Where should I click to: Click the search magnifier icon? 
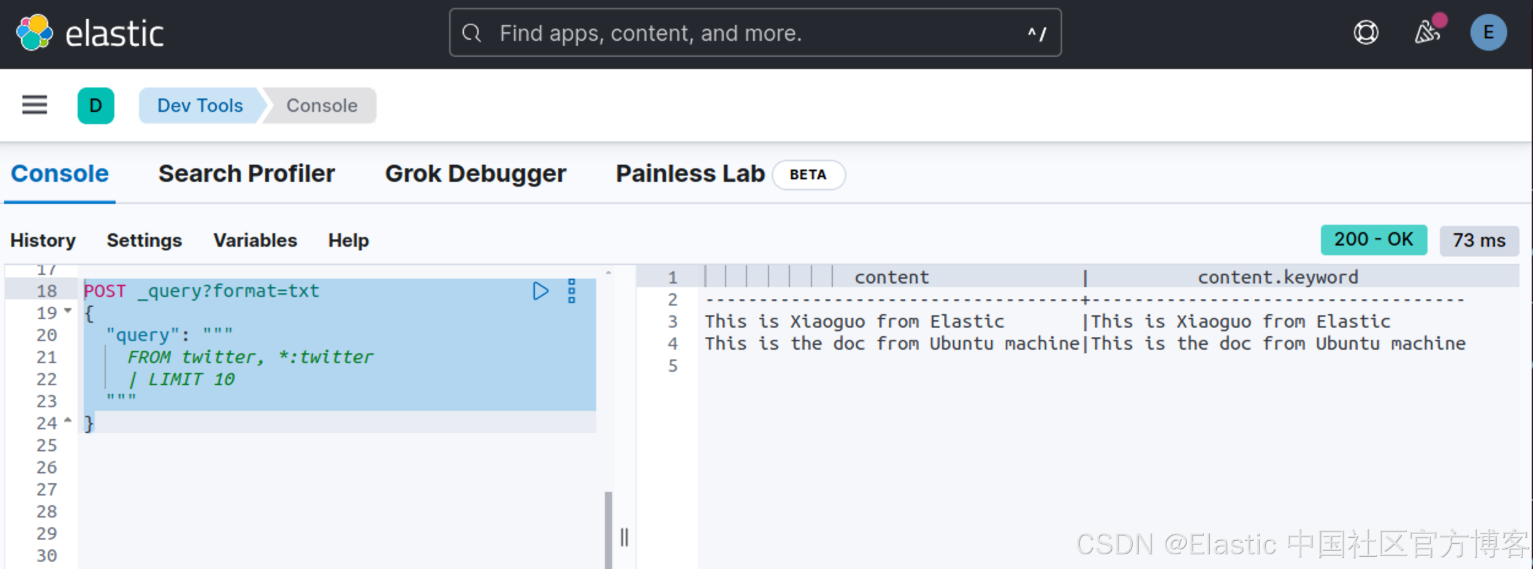(472, 33)
